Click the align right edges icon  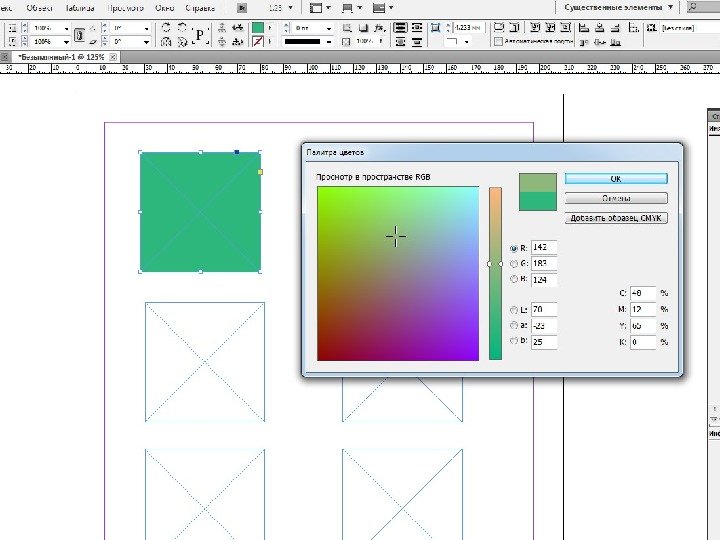tap(615, 28)
